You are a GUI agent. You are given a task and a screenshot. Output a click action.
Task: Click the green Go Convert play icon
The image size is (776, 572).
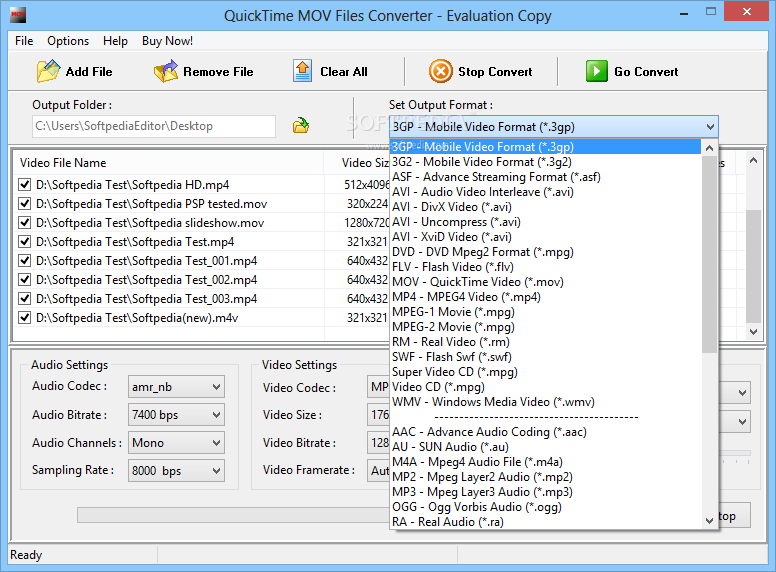[x=596, y=71]
